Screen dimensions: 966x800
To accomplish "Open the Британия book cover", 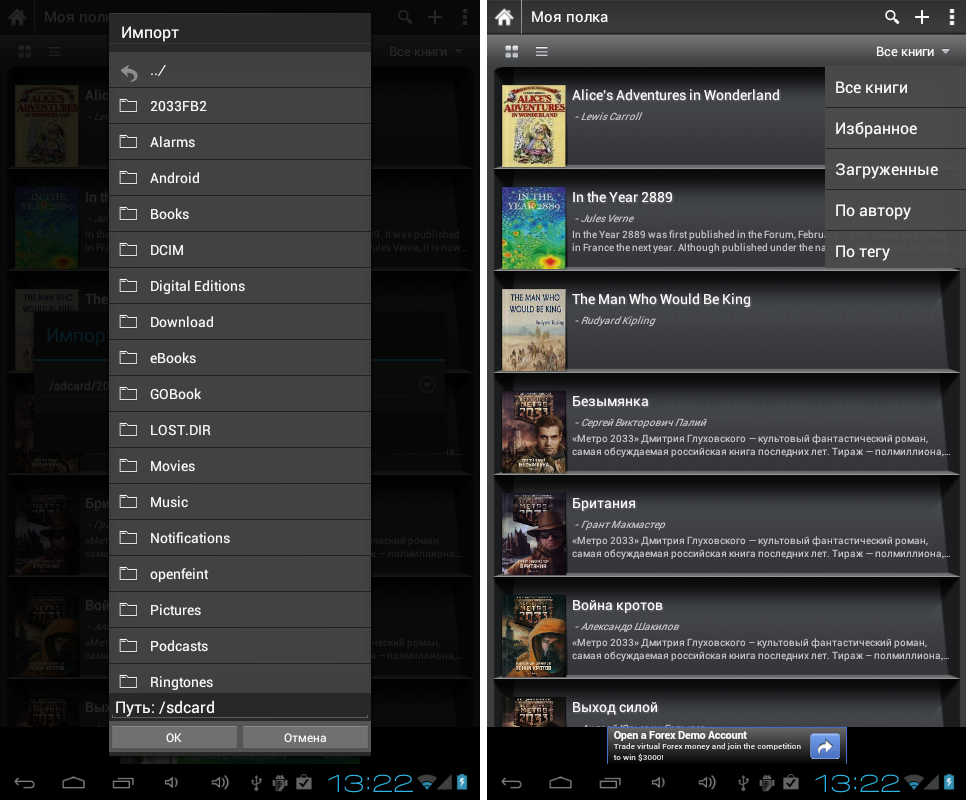I will point(534,534).
